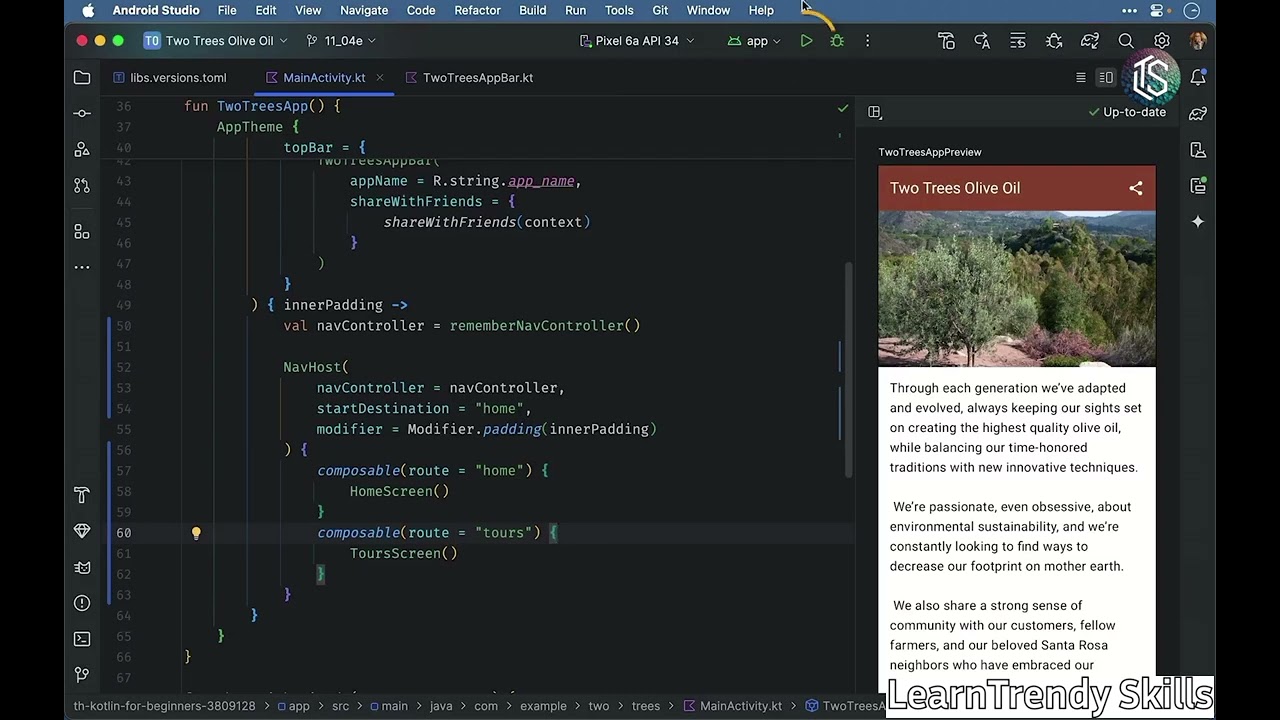1280x720 pixels.
Task: Open the Running Devices tool window
Action: point(1198,185)
